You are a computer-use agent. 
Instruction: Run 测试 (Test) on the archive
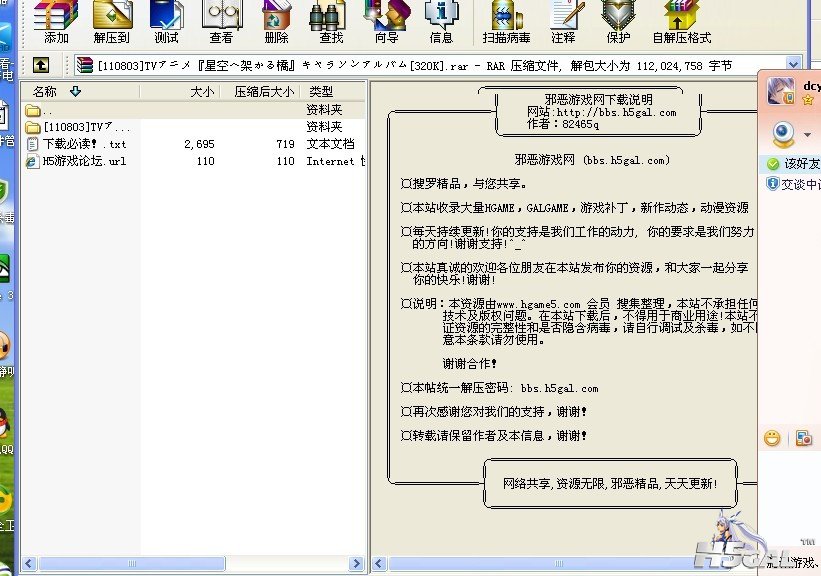(x=166, y=21)
